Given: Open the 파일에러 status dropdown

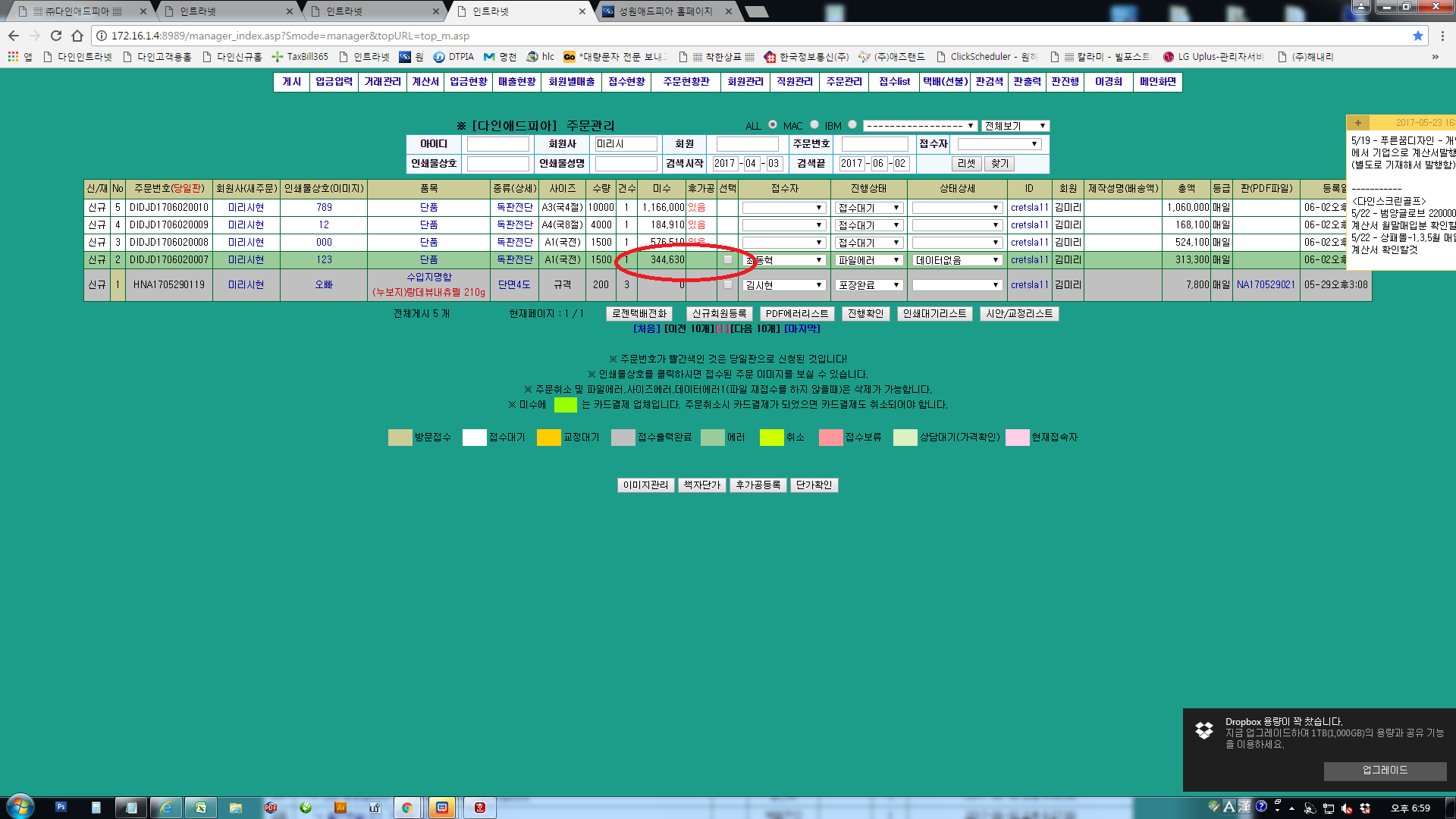Looking at the screenshot, I should (868, 260).
